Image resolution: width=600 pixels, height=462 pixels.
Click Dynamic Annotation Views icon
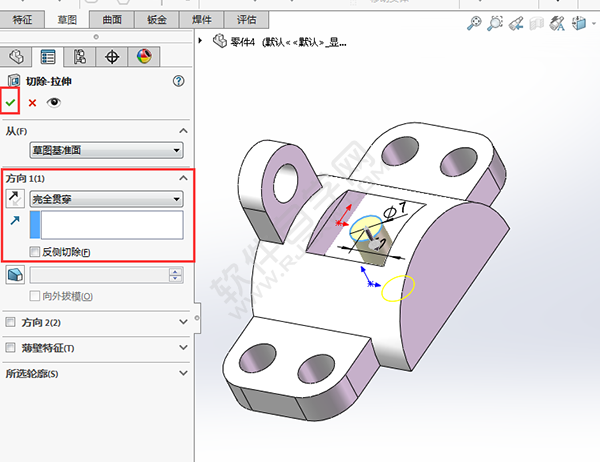[x=557, y=23]
